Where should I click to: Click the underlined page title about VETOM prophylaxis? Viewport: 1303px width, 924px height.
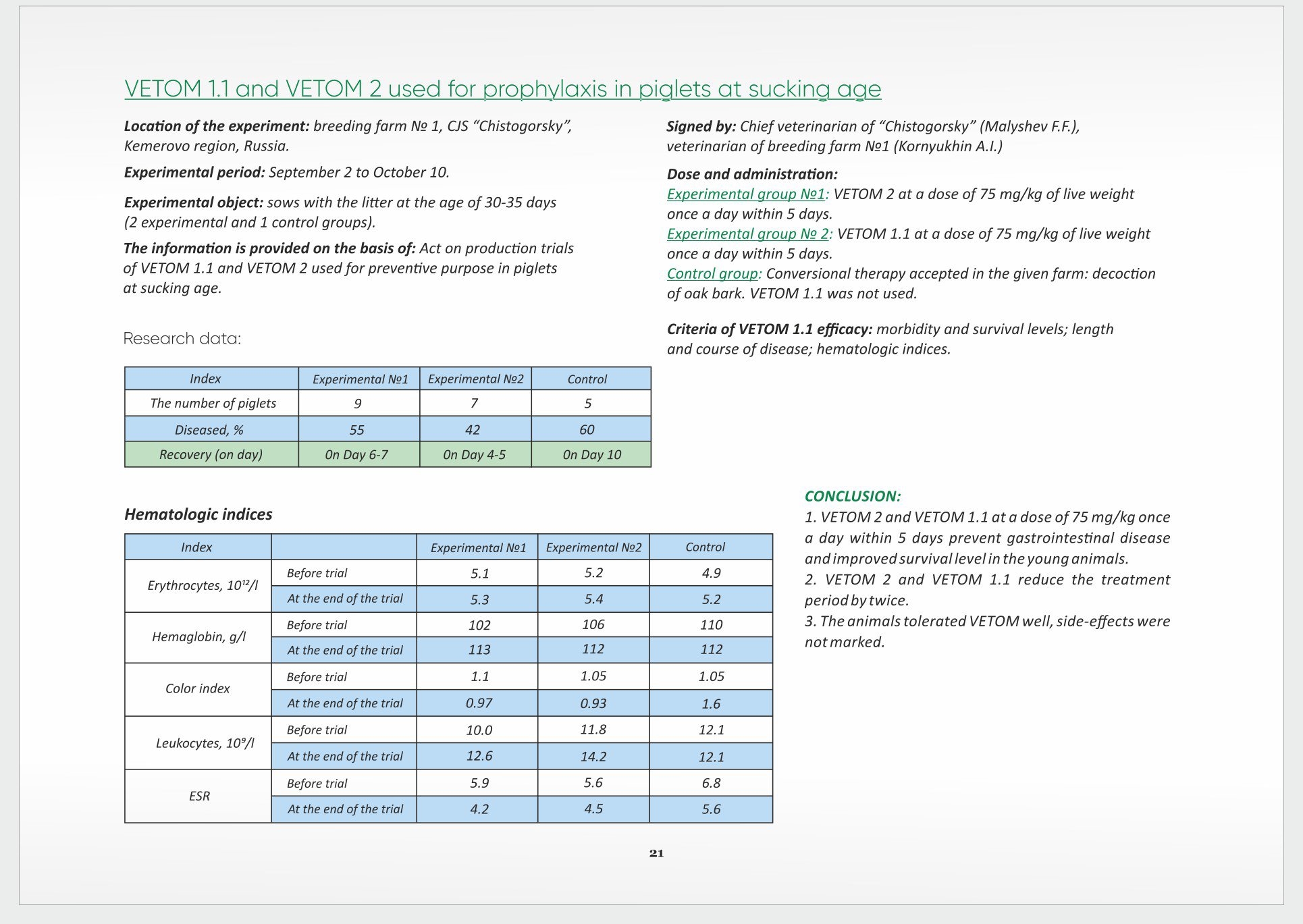[x=503, y=89]
